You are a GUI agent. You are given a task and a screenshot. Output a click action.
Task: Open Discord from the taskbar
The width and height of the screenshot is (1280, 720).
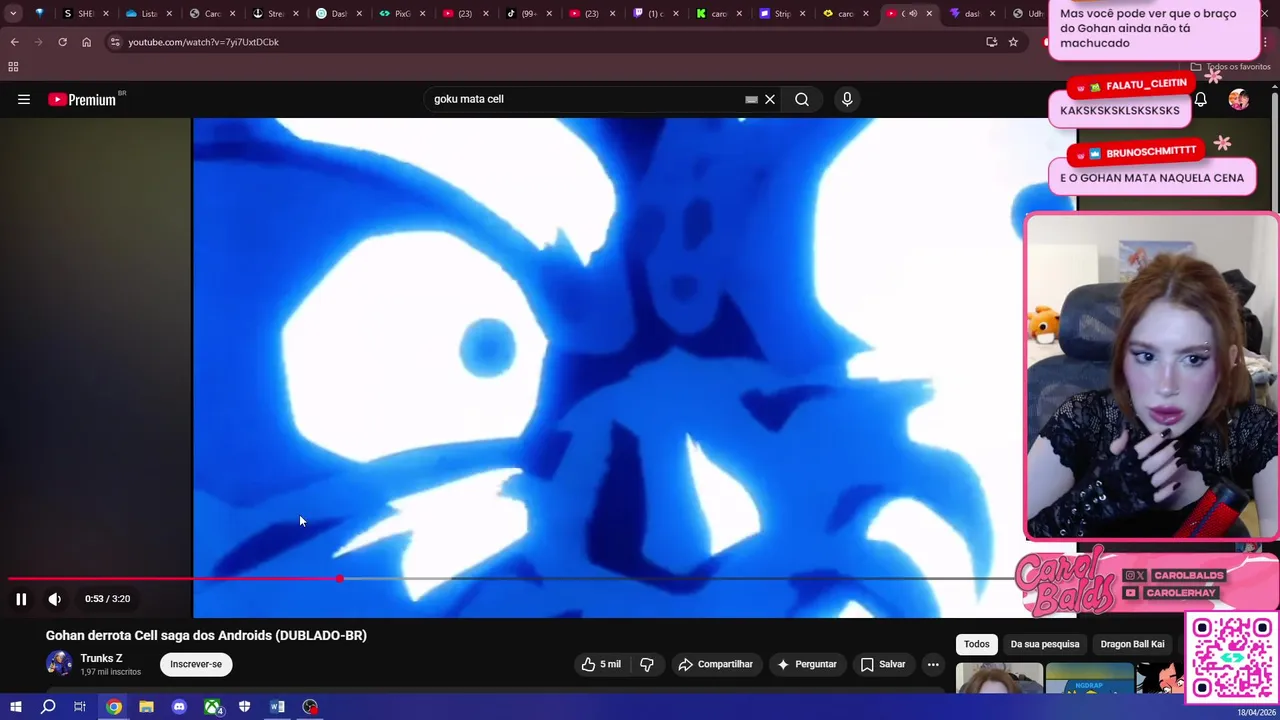click(179, 707)
